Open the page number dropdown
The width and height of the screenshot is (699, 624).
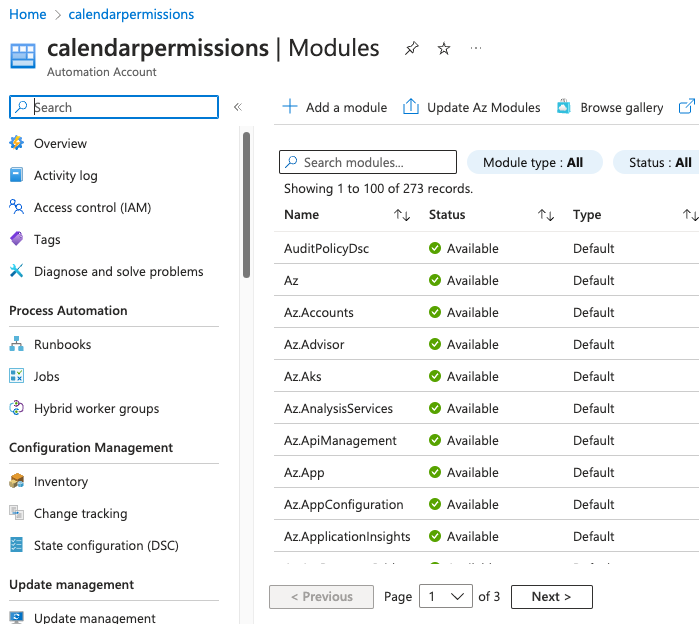pos(446,597)
